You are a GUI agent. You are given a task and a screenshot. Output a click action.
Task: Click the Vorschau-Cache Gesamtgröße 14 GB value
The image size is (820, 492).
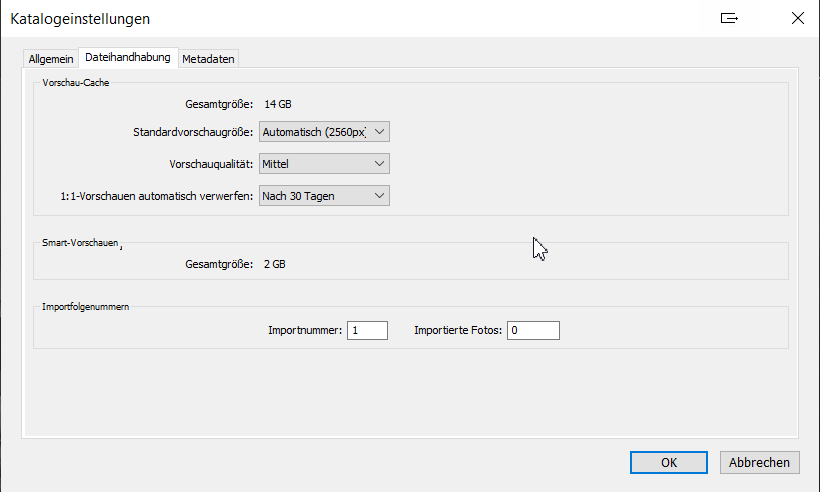pos(278,104)
